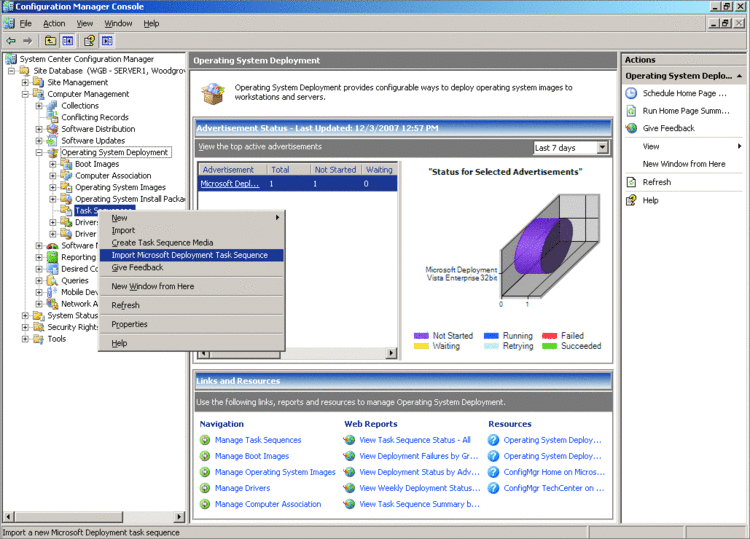Toggle the Show/Hide Console Tree toolbar icon

(68, 41)
